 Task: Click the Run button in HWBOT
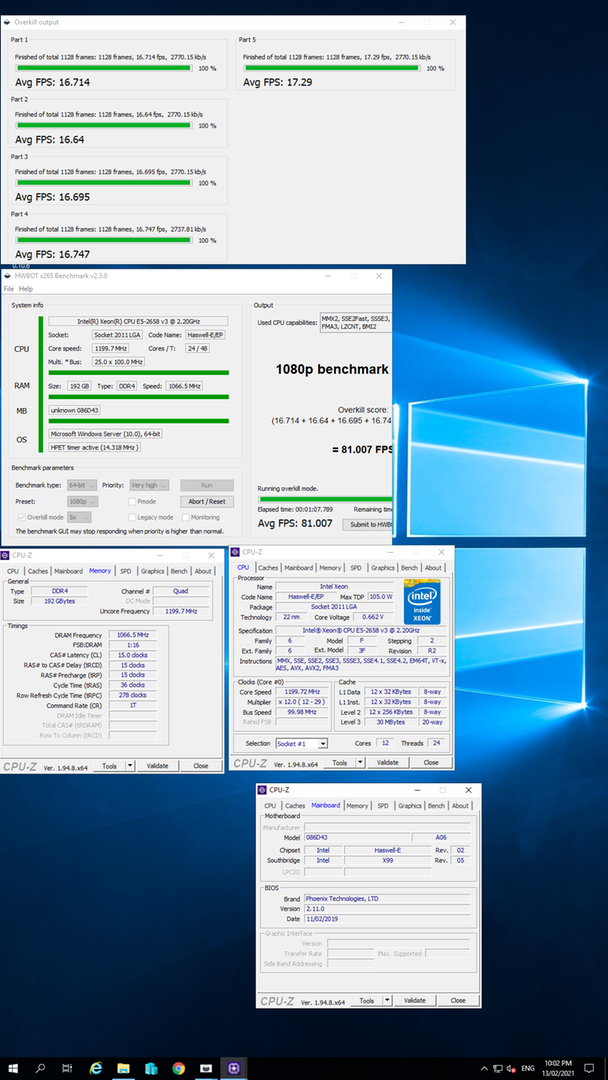[207, 485]
